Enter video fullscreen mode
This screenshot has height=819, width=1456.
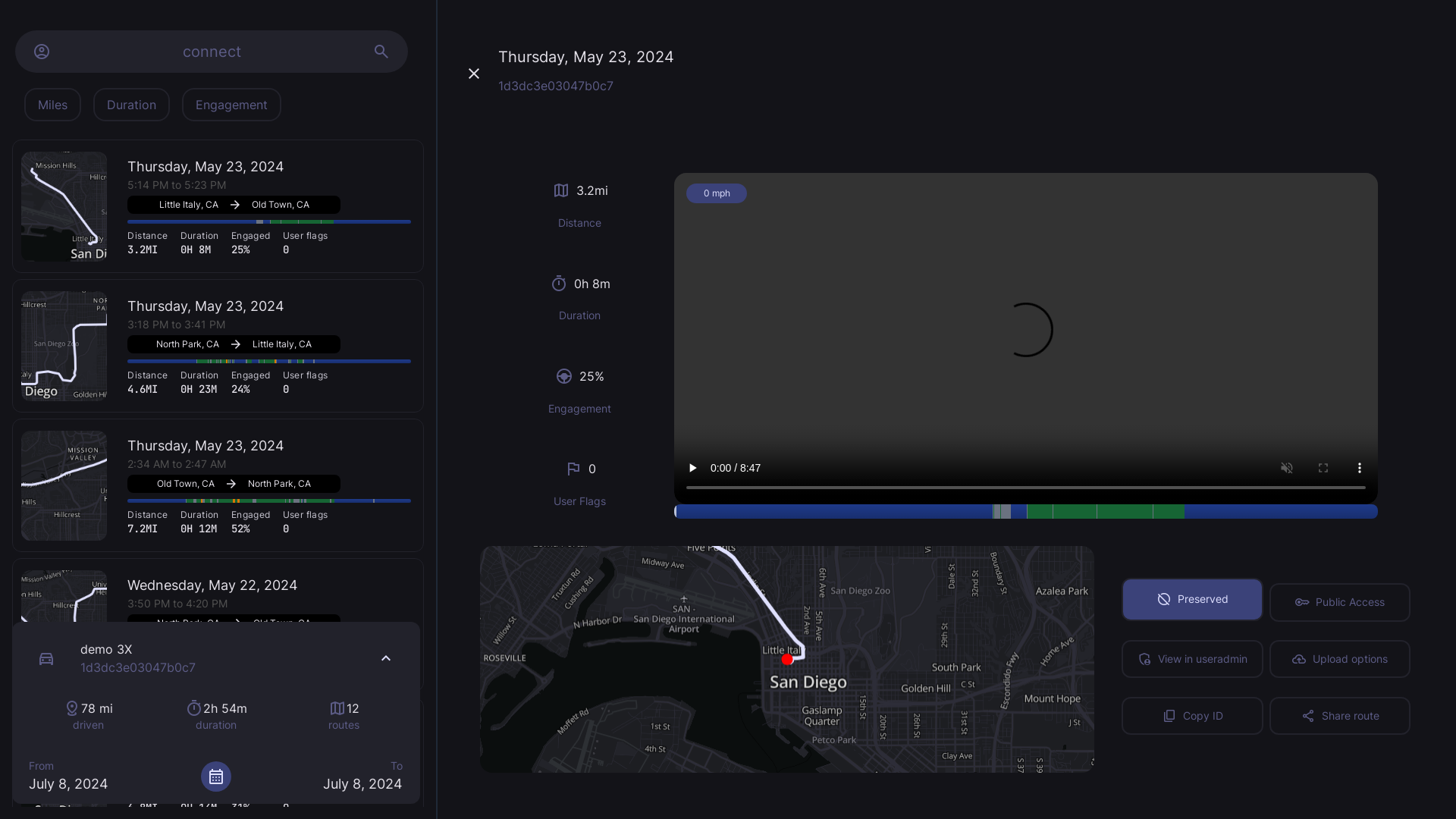pos(1323,468)
